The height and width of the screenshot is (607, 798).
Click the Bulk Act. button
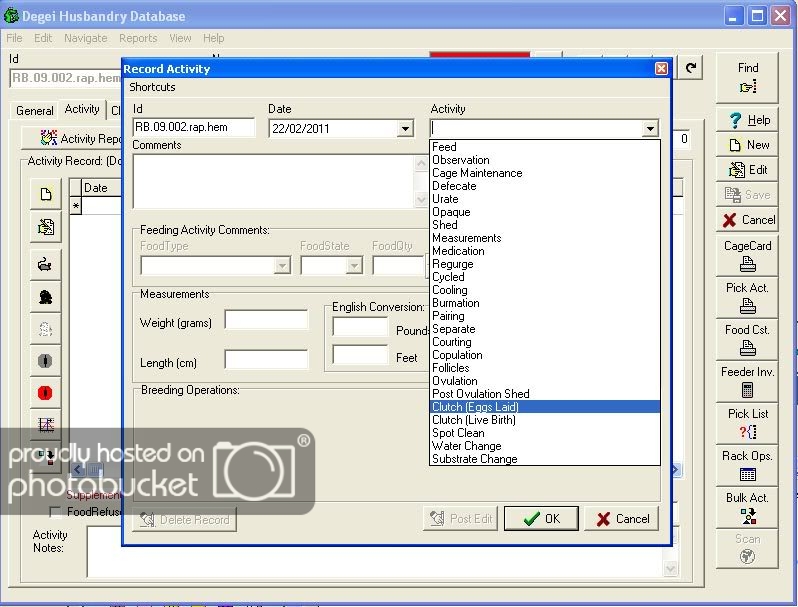point(747,508)
